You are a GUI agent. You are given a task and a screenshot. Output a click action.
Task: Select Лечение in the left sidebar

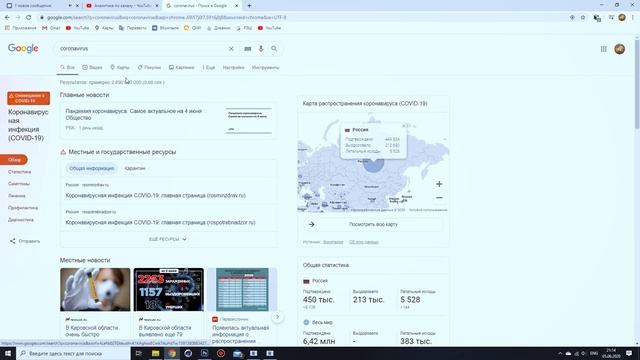(x=17, y=196)
